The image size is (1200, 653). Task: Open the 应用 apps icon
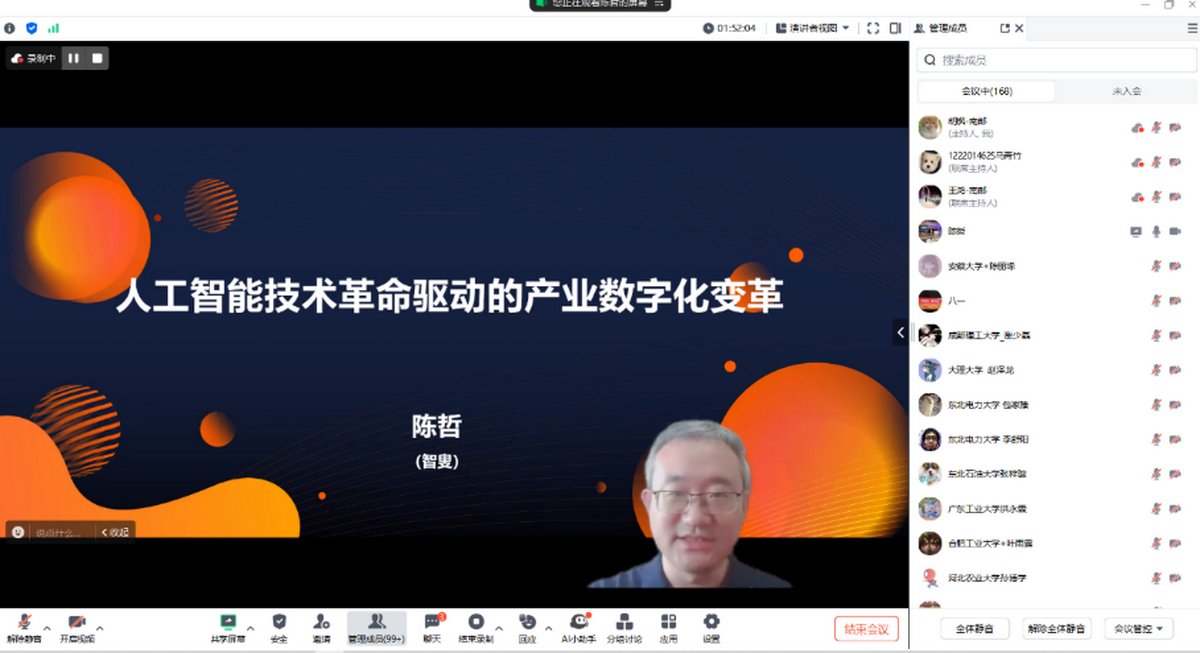668,622
